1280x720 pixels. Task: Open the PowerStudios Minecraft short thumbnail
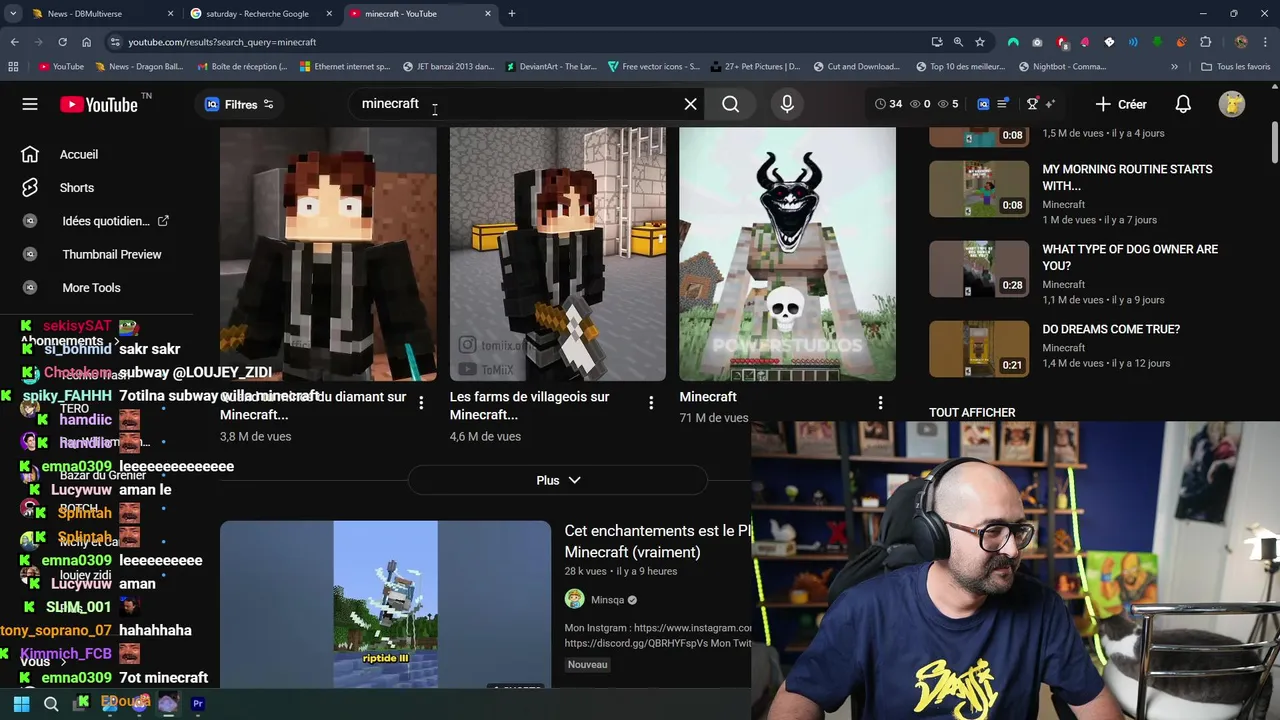pyautogui.click(x=787, y=254)
